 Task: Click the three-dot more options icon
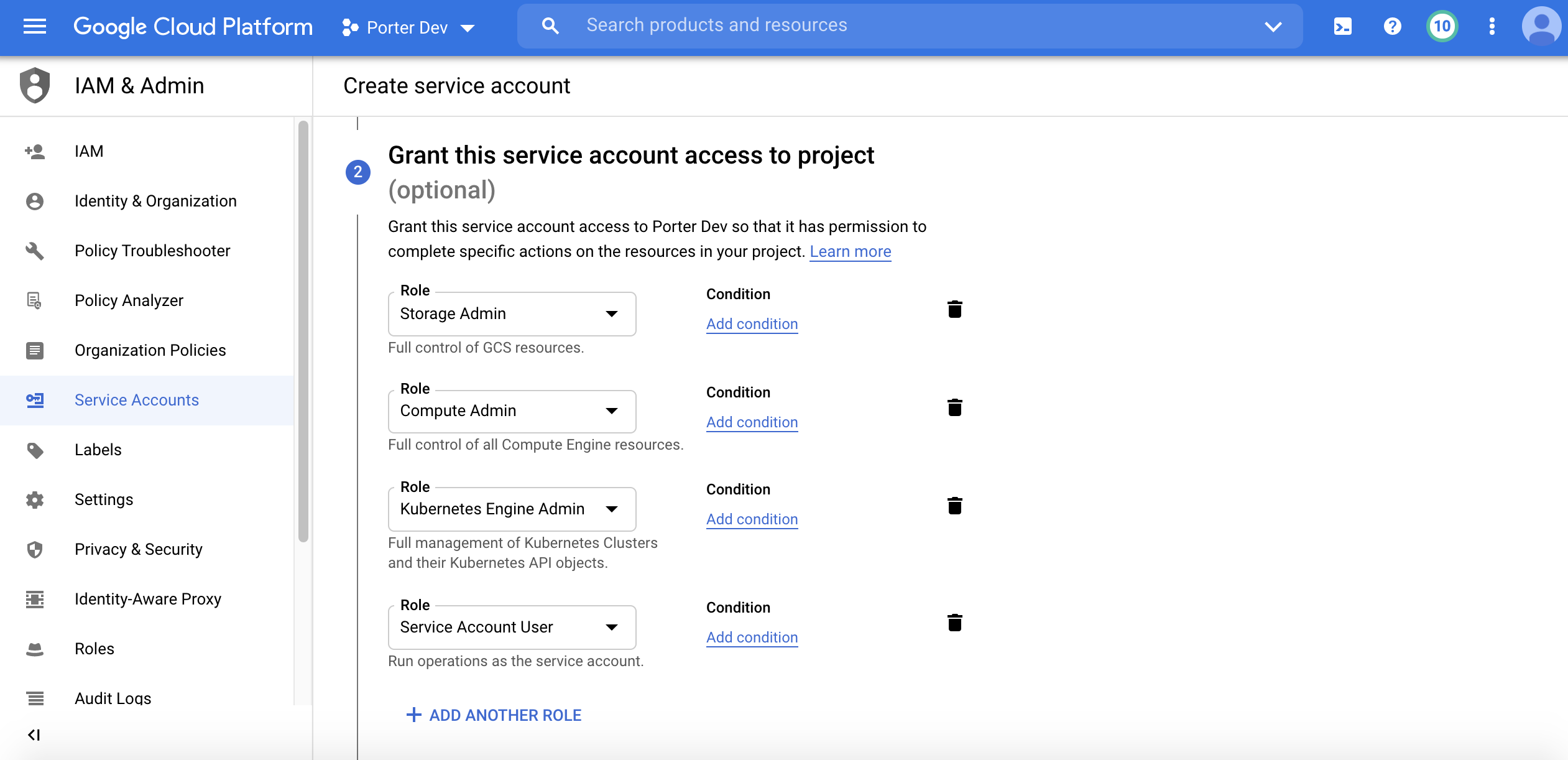[1492, 26]
